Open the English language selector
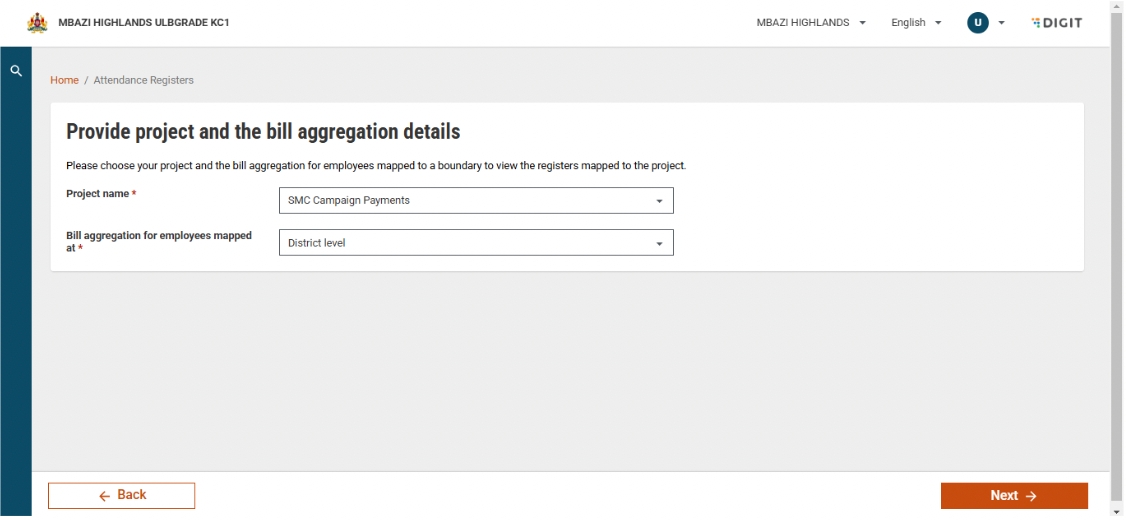 click(x=916, y=23)
